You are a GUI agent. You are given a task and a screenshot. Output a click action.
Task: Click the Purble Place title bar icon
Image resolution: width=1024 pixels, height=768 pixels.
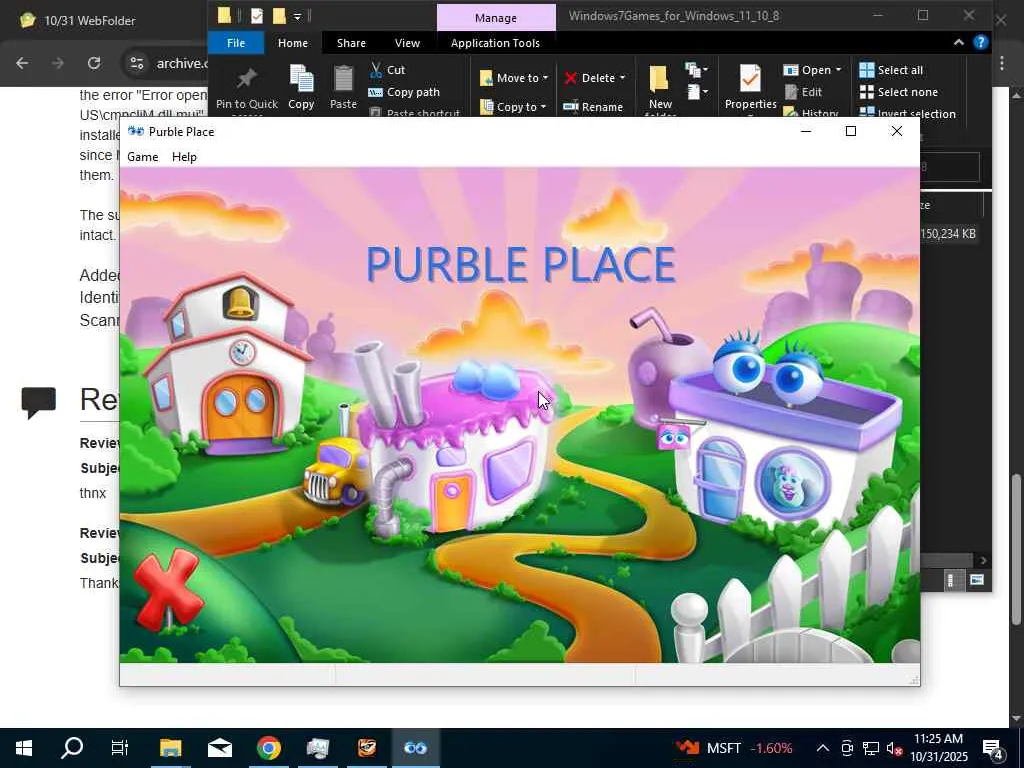(136, 131)
